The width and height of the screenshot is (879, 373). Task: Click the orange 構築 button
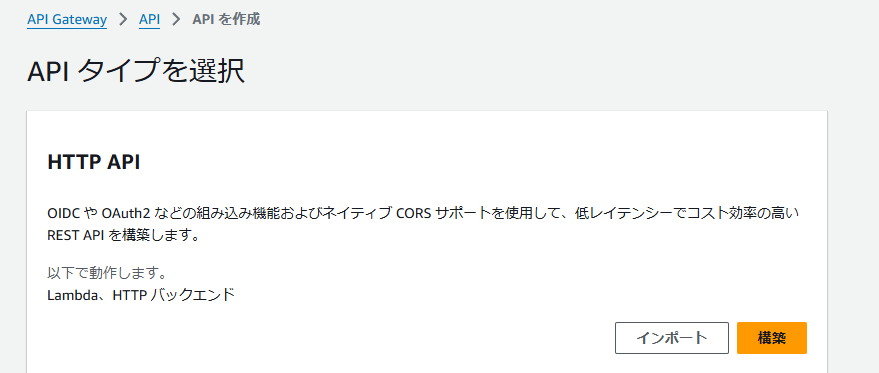771,338
